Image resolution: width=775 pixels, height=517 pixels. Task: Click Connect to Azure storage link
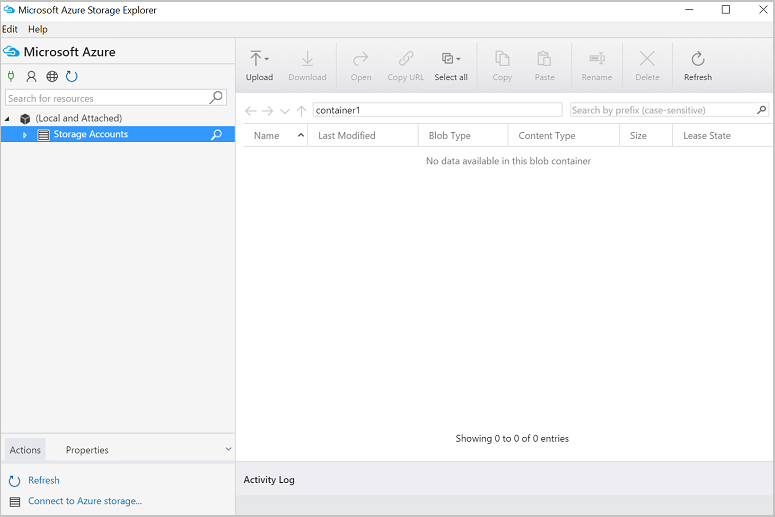click(x=85, y=501)
